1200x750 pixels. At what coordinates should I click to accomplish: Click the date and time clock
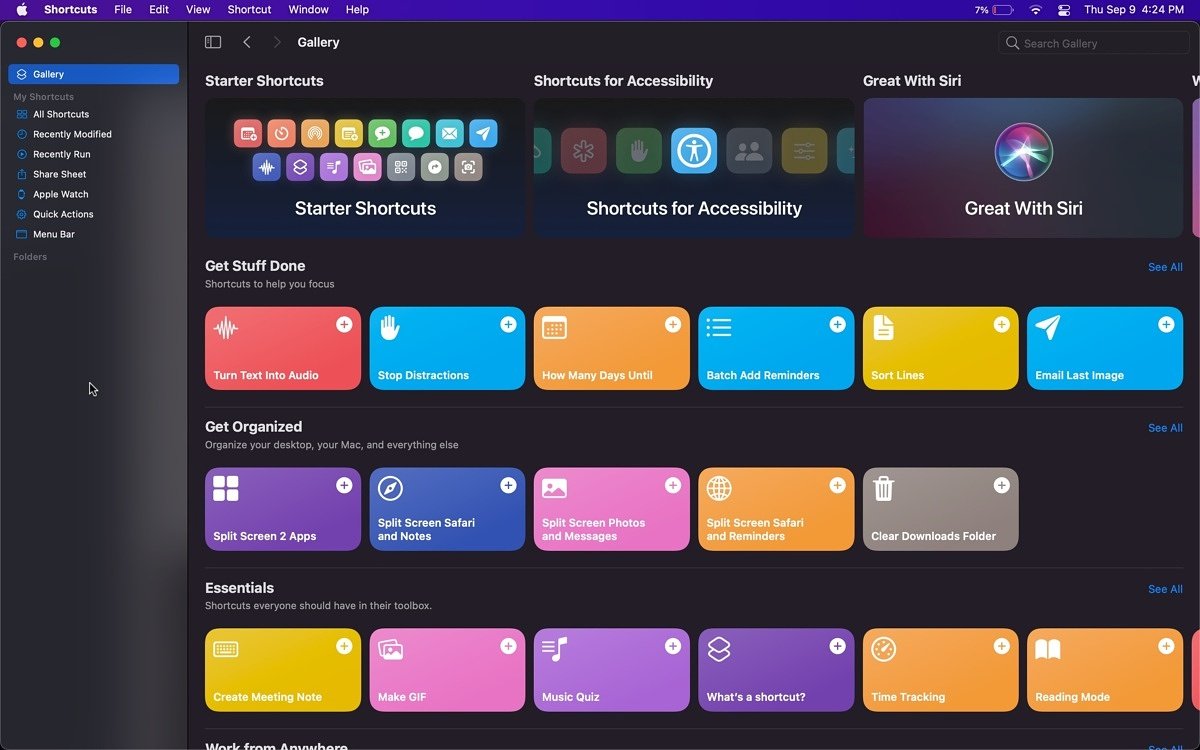click(x=1134, y=10)
